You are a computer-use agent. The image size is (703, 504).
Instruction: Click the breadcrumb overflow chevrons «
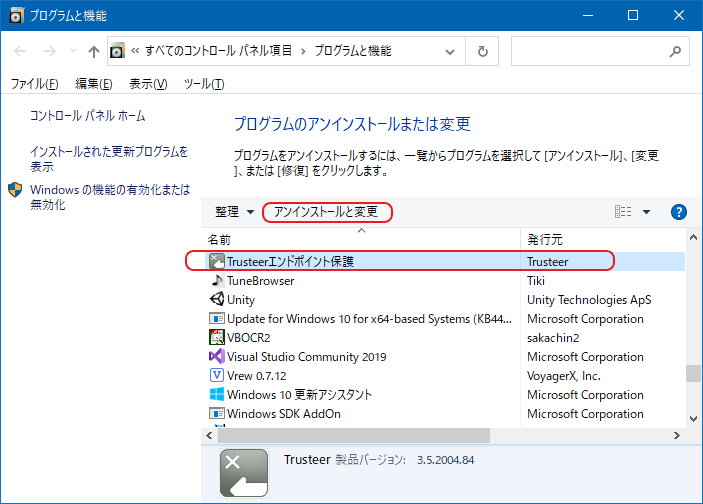point(135,51)
